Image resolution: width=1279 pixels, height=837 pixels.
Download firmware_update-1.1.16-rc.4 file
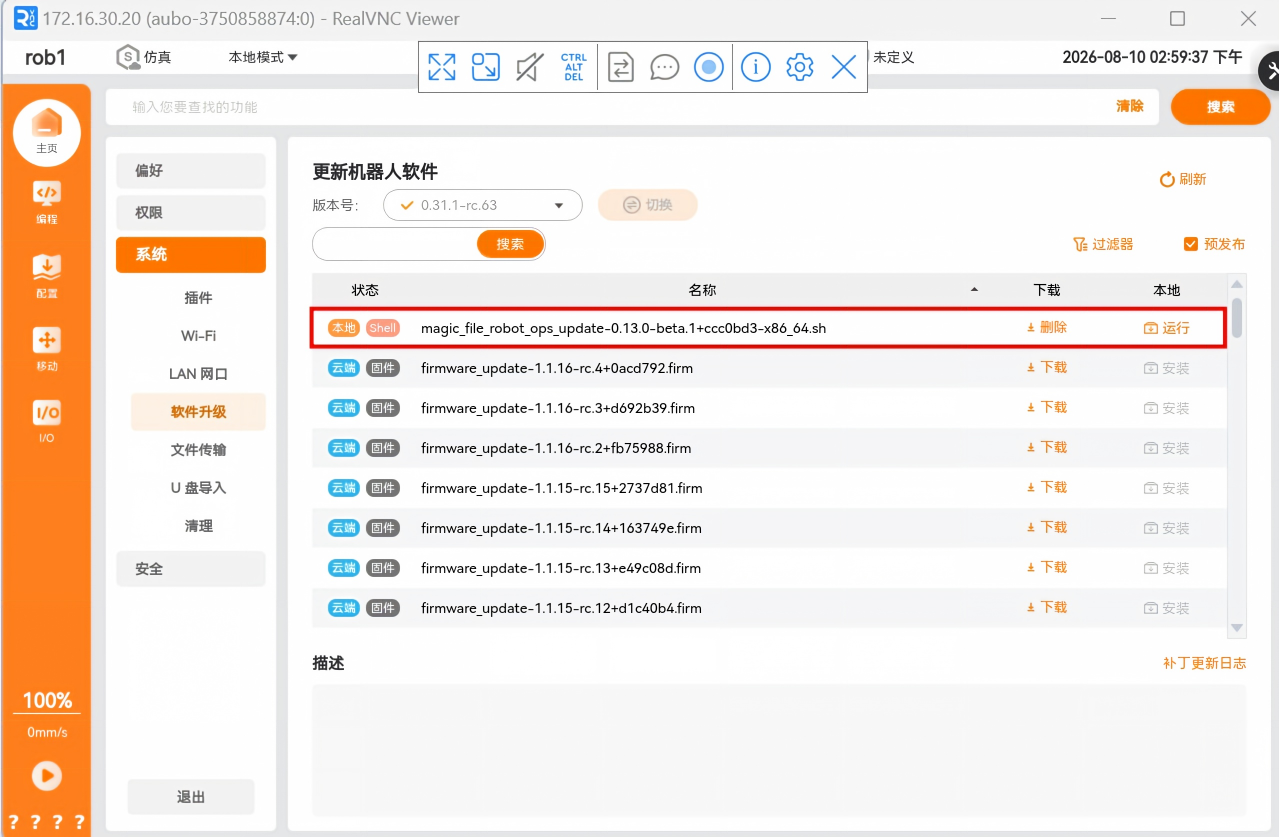1047,367
